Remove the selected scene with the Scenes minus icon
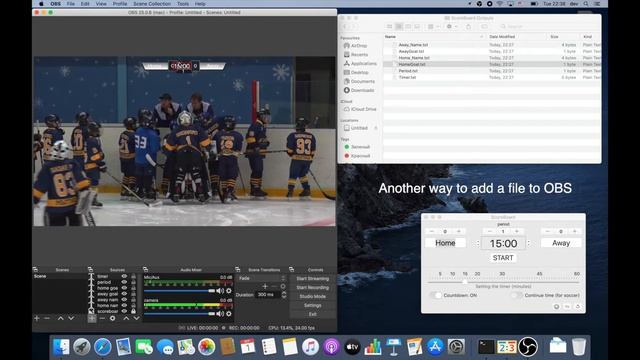Image resolution: width=640 pixels, height=360 pixels. (47, 318)
